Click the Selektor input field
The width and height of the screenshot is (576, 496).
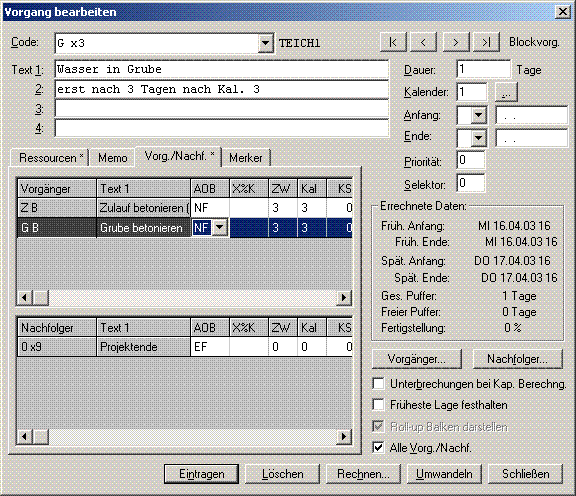coord(471,183)
